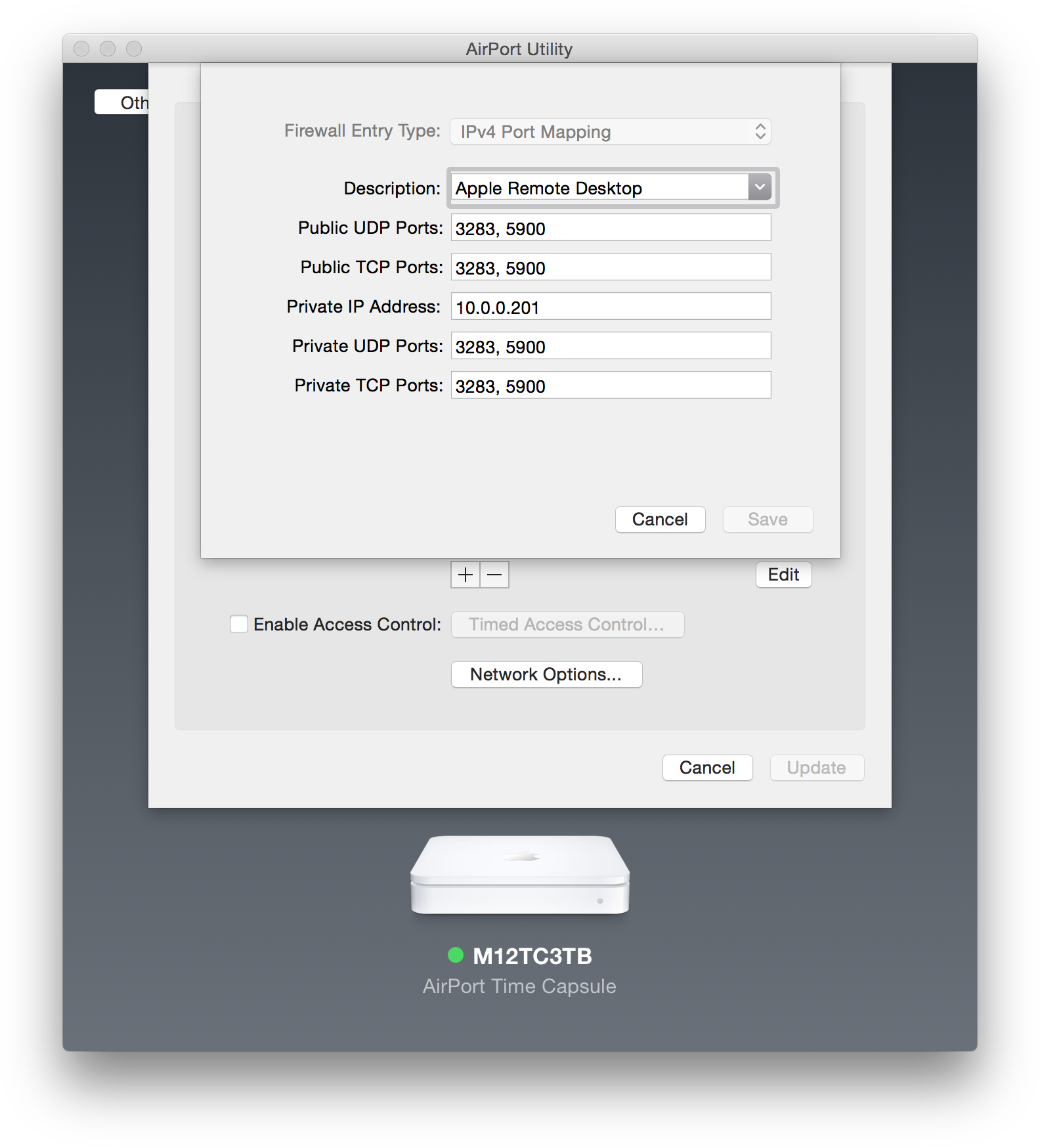
Task: Click the M12TC3TB device name
Action: pos(532,956)
